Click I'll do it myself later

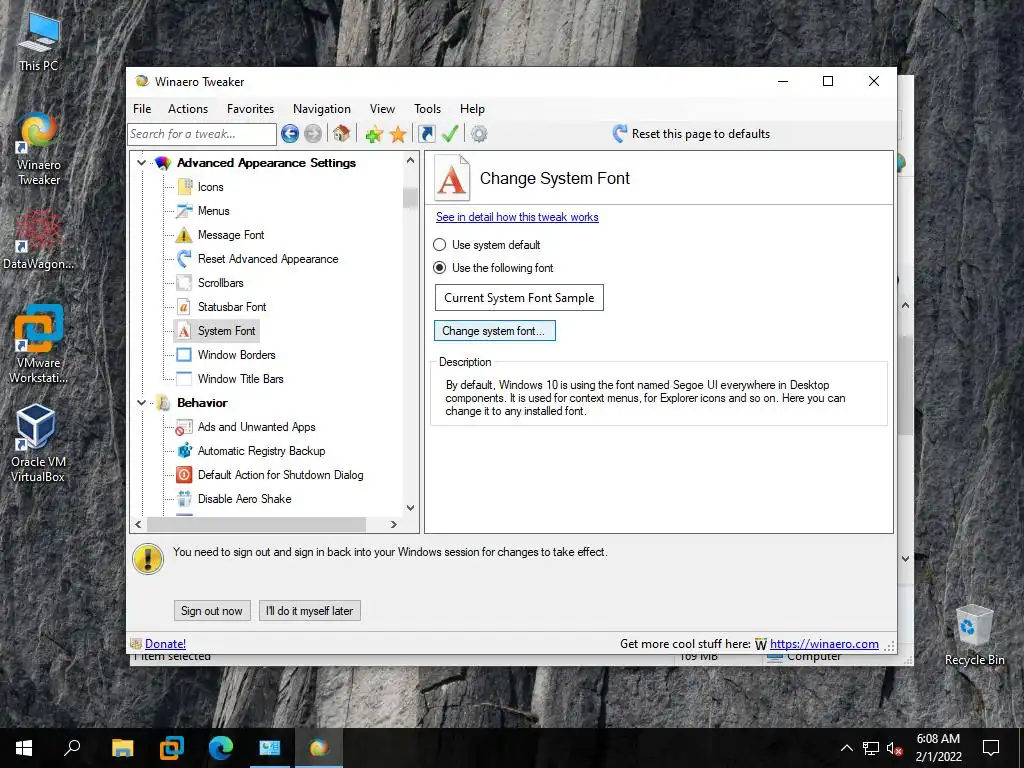pos(310,611)
